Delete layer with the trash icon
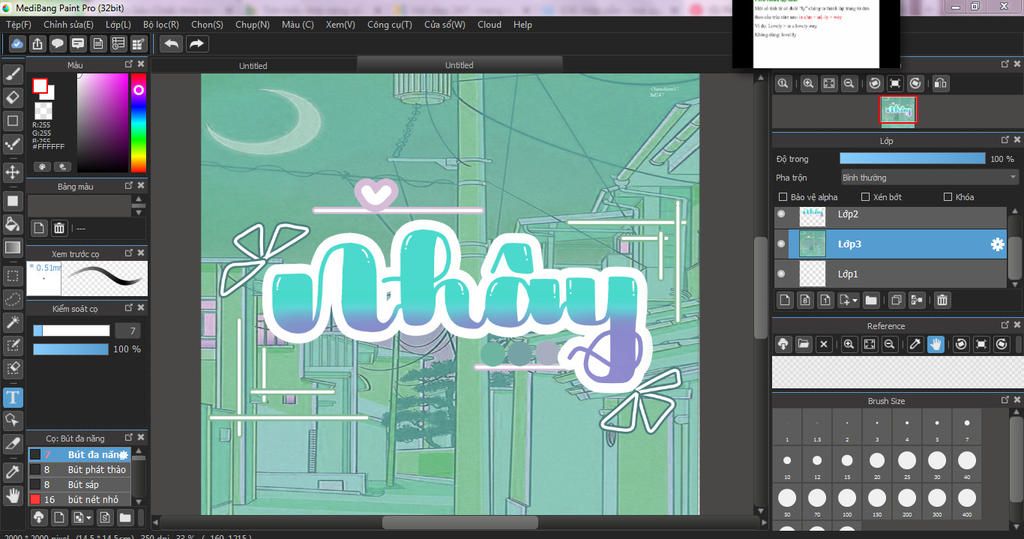This screenshot has height=539, width=1024. [x=942, y=300]
